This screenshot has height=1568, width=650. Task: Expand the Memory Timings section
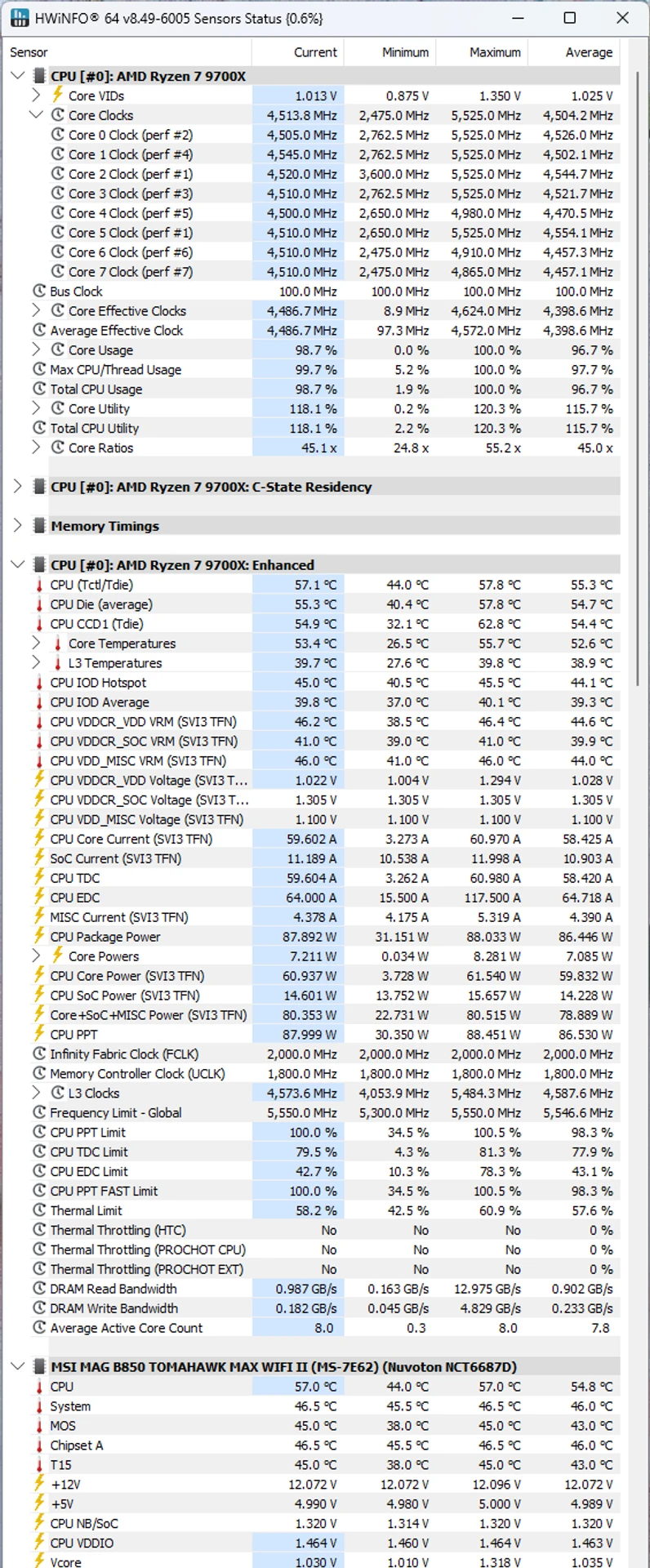pyautogui.click(x=18, y=526)
